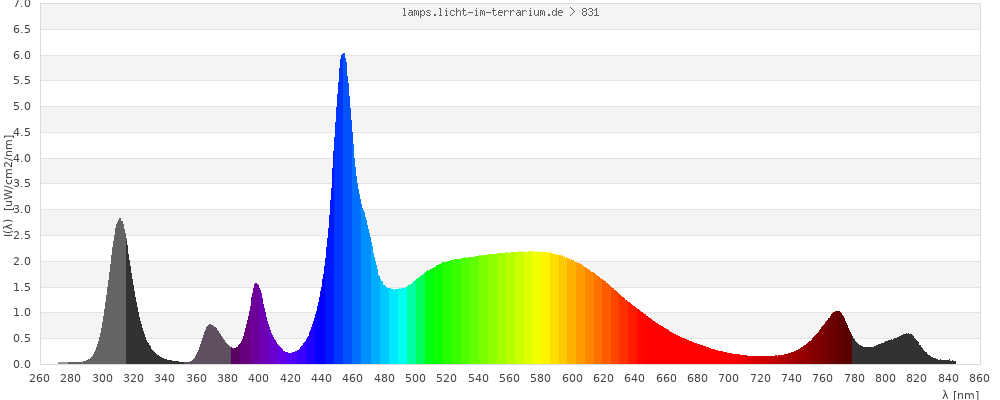This screenshot has width=1000, height=400.
Task: Click the 7.0 tick on the y-axis
Action: tap(21, 4)
